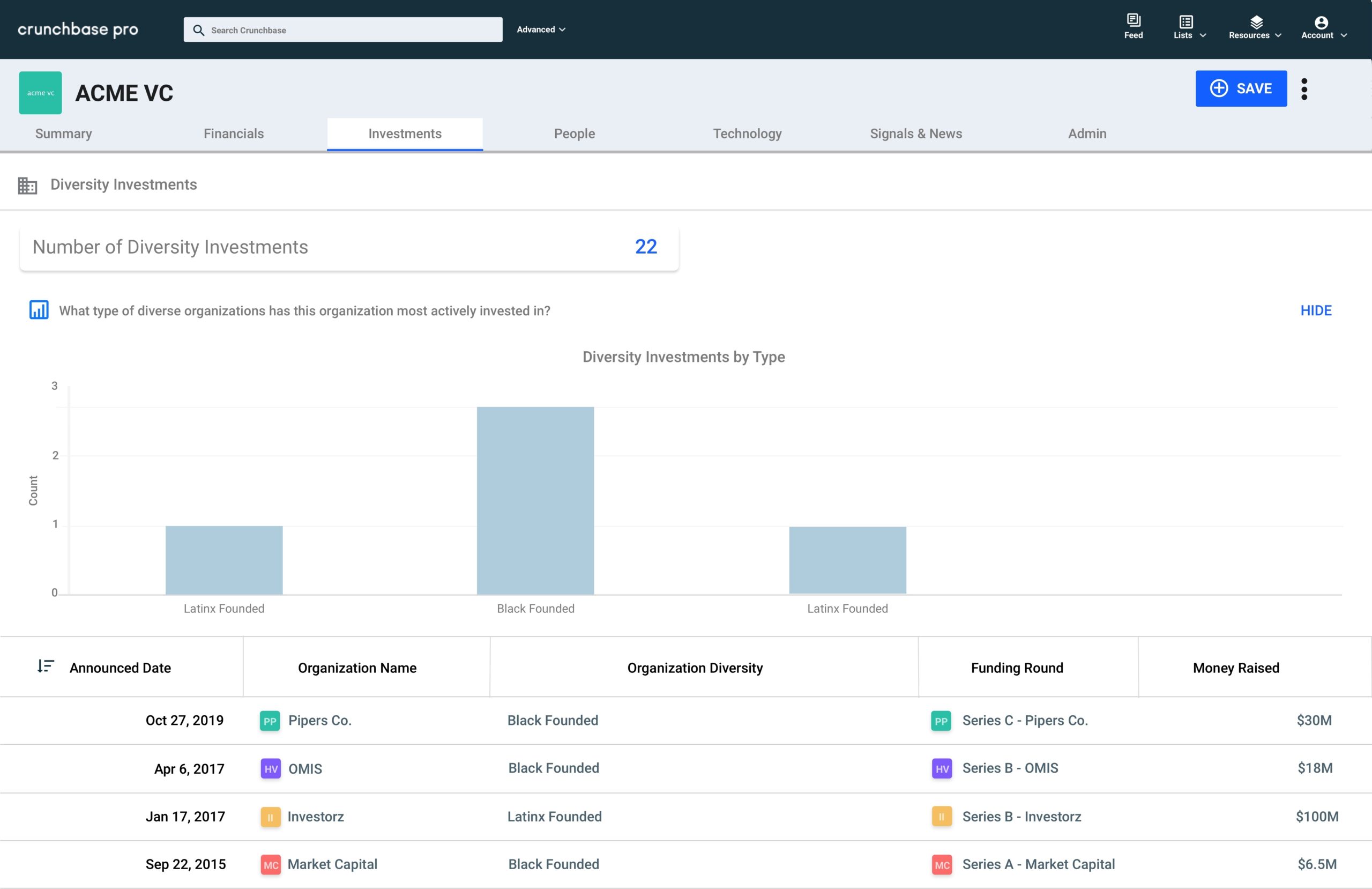This screenshot has height=889, width=1372.
Task: Click the Lists icon in the top bar
Action: [1186, 22]
